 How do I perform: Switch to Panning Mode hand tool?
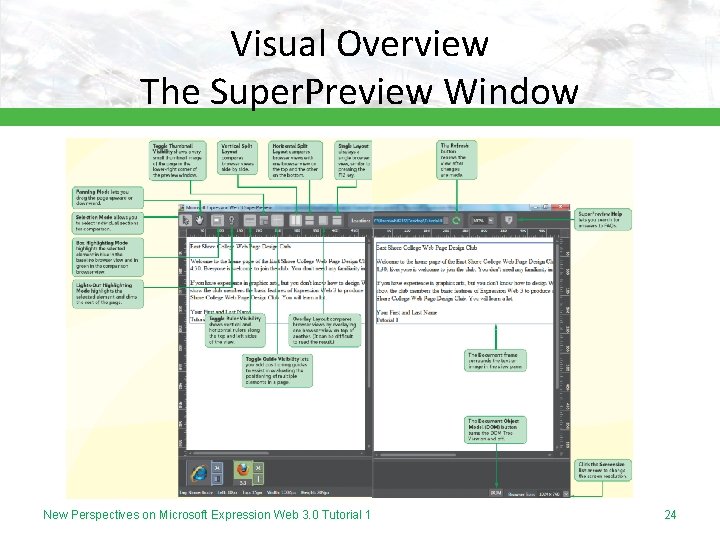point(200,220)
